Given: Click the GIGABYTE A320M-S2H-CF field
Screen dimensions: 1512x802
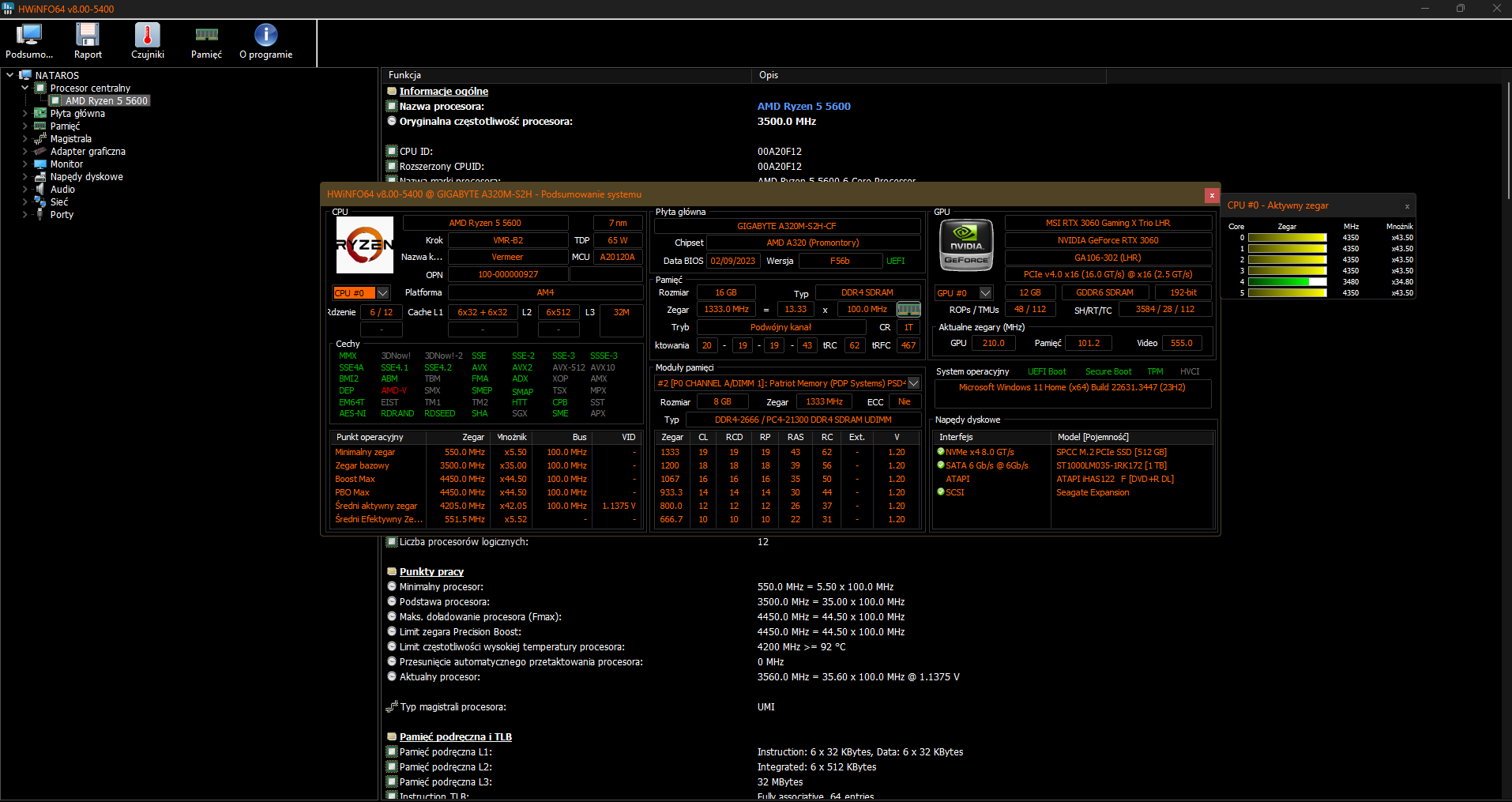Looking at the screenshot, I should tap(787, 226).
